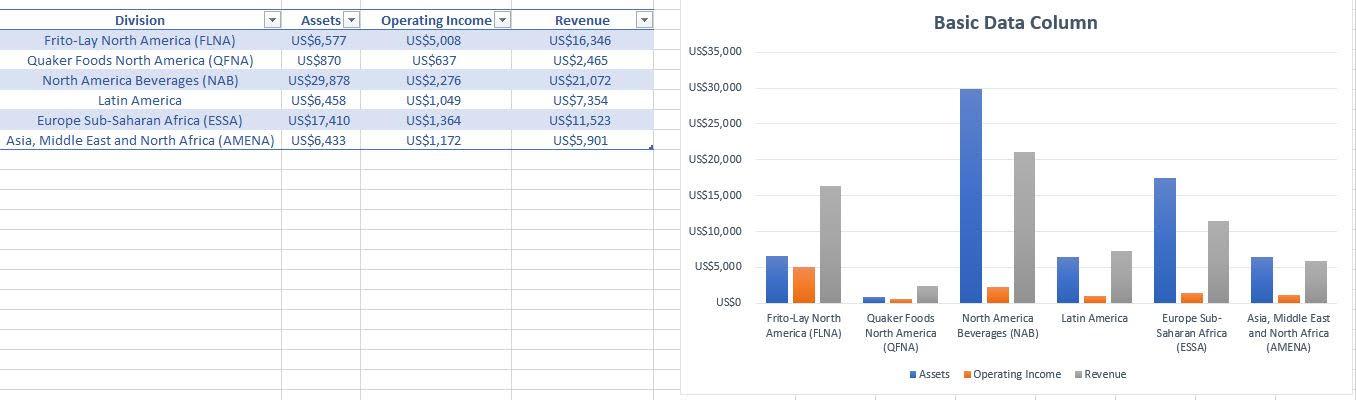The width and height of the screenshot is (1356, 400).
Task: Click operating income value US$1,172
Action: coord(436,140)
